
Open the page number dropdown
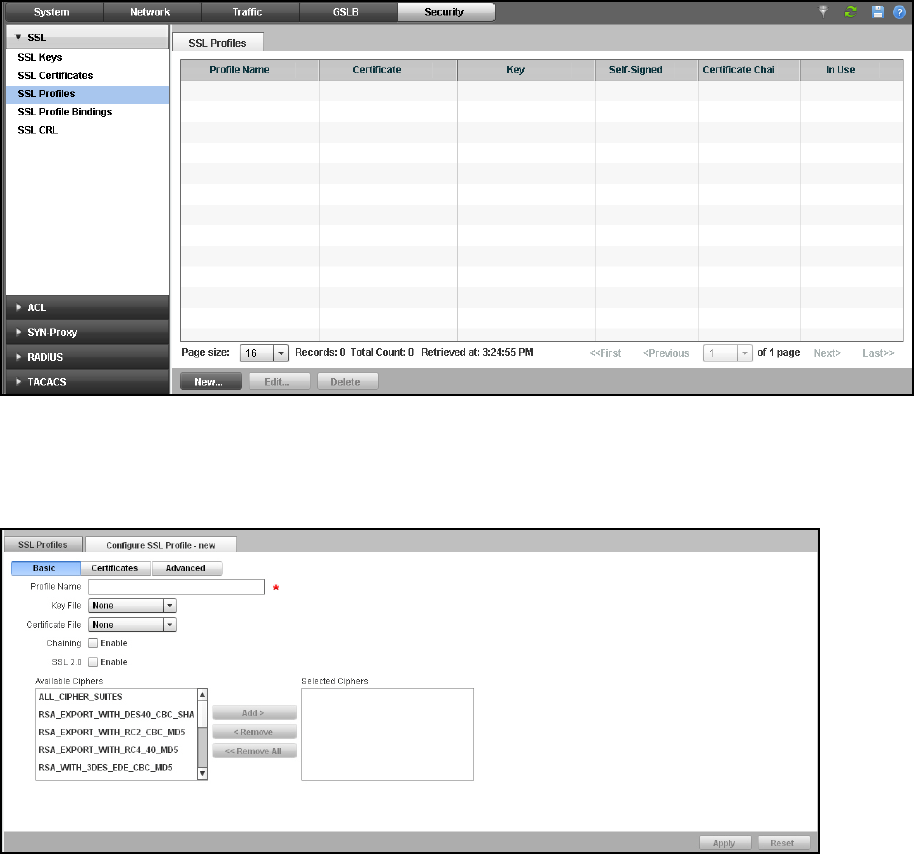tap(744, 353)
